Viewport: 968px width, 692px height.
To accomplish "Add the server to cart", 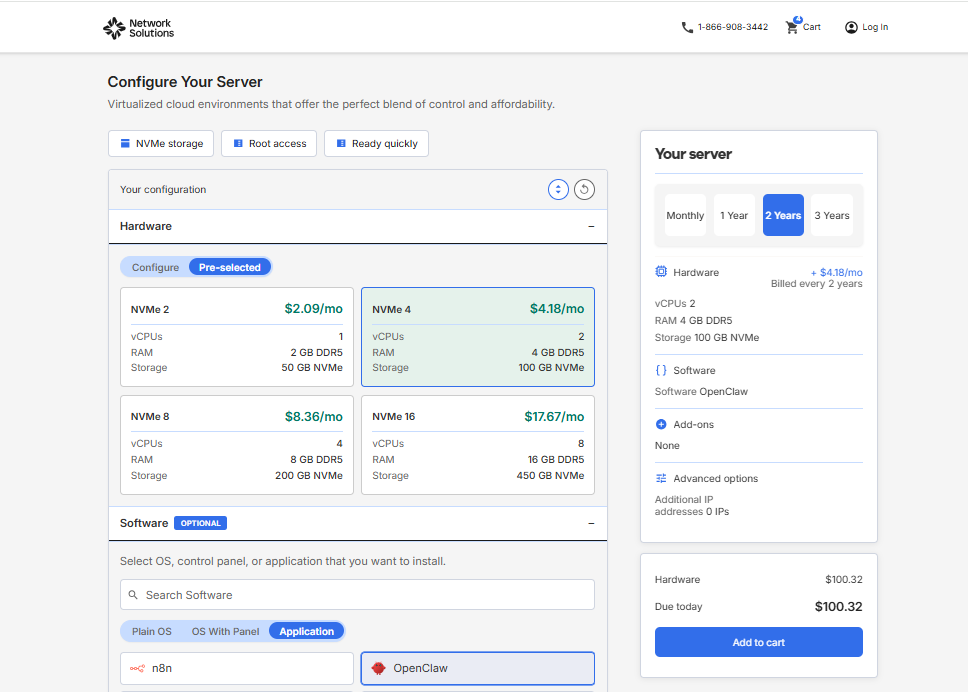I will [x=759, y=642].
